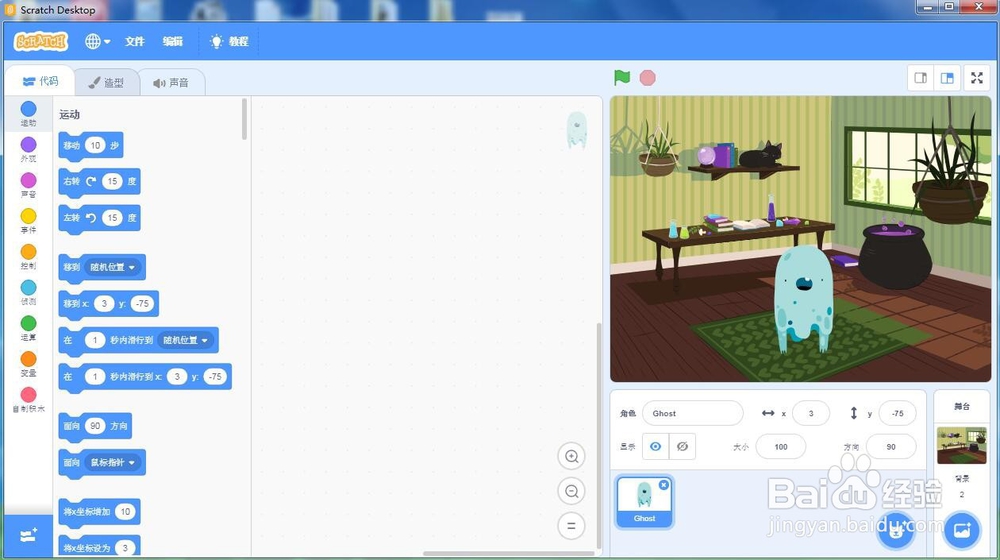The width and height of the screenshot is (1000, 560).
Task: Click seconds value in 滑行到 x y block
Action: coord(95,377)
